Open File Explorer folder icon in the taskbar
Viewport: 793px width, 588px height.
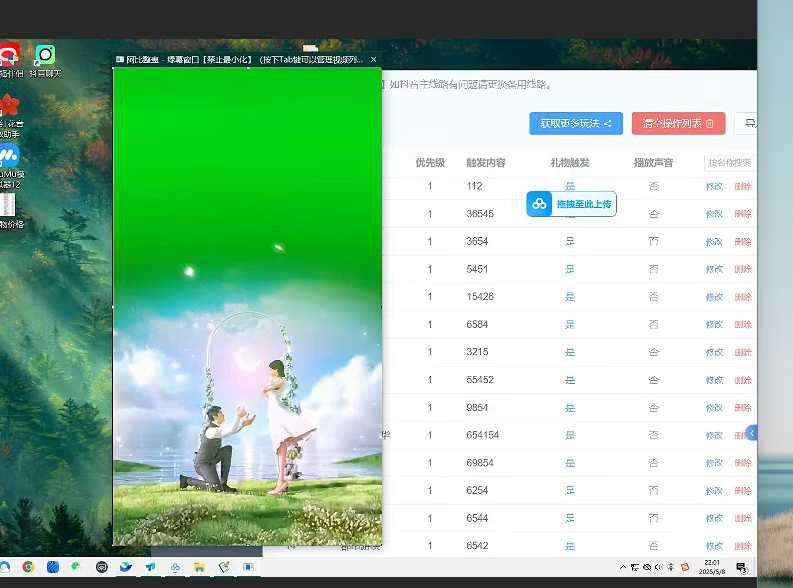click(199, 567)
